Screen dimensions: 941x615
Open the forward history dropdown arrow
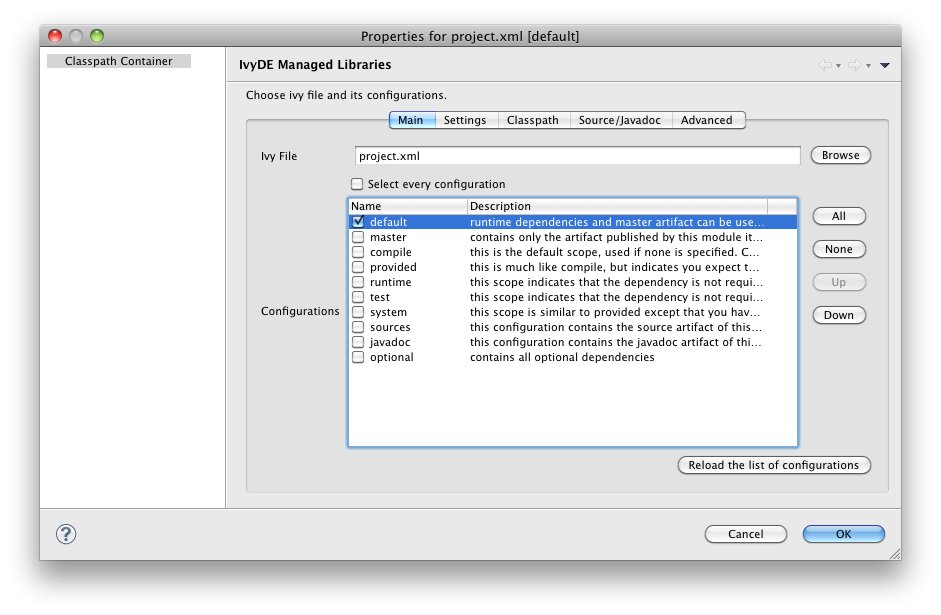[x=868, y=66]
